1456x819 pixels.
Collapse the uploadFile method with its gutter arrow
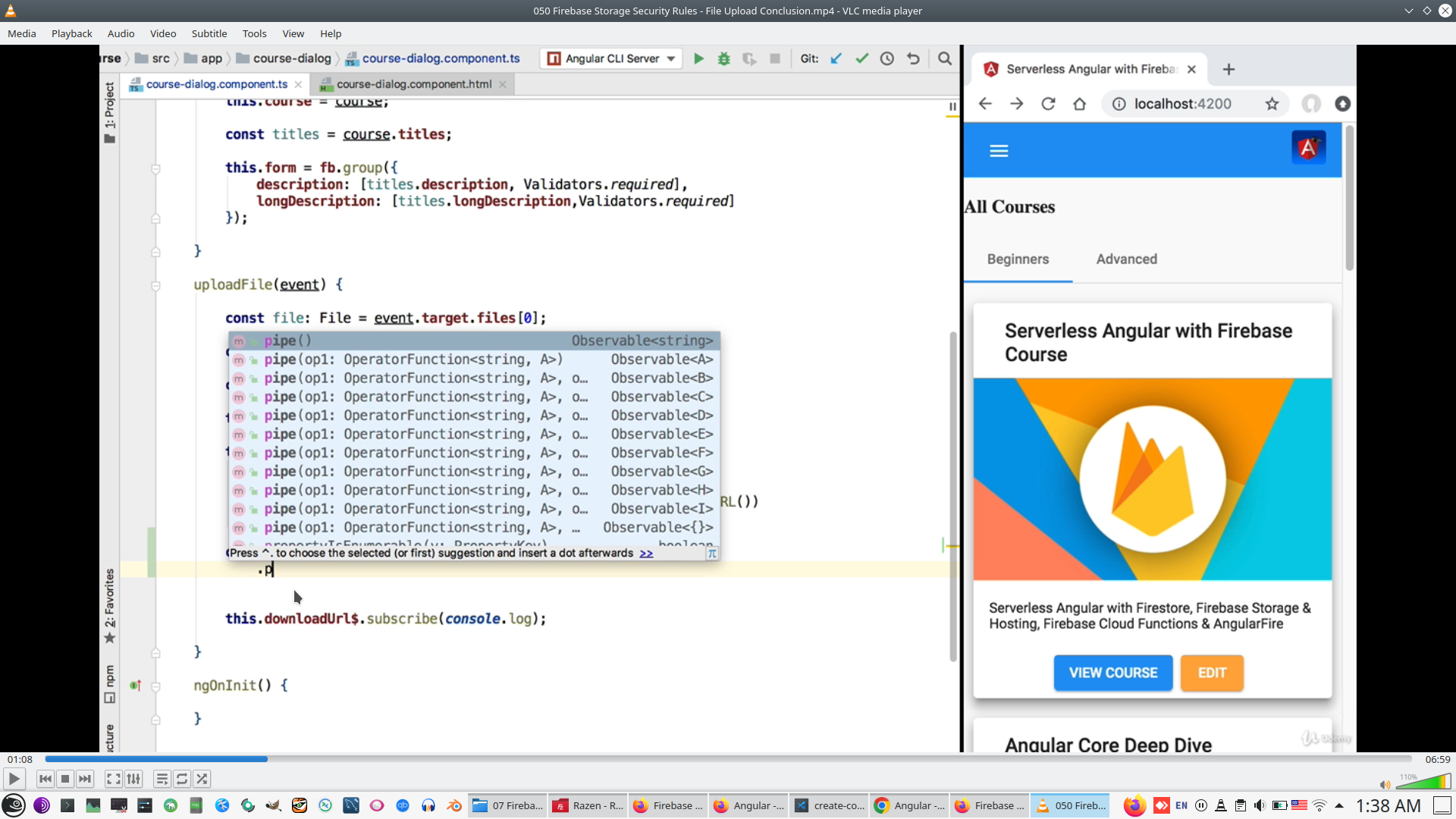pos(156,287)
